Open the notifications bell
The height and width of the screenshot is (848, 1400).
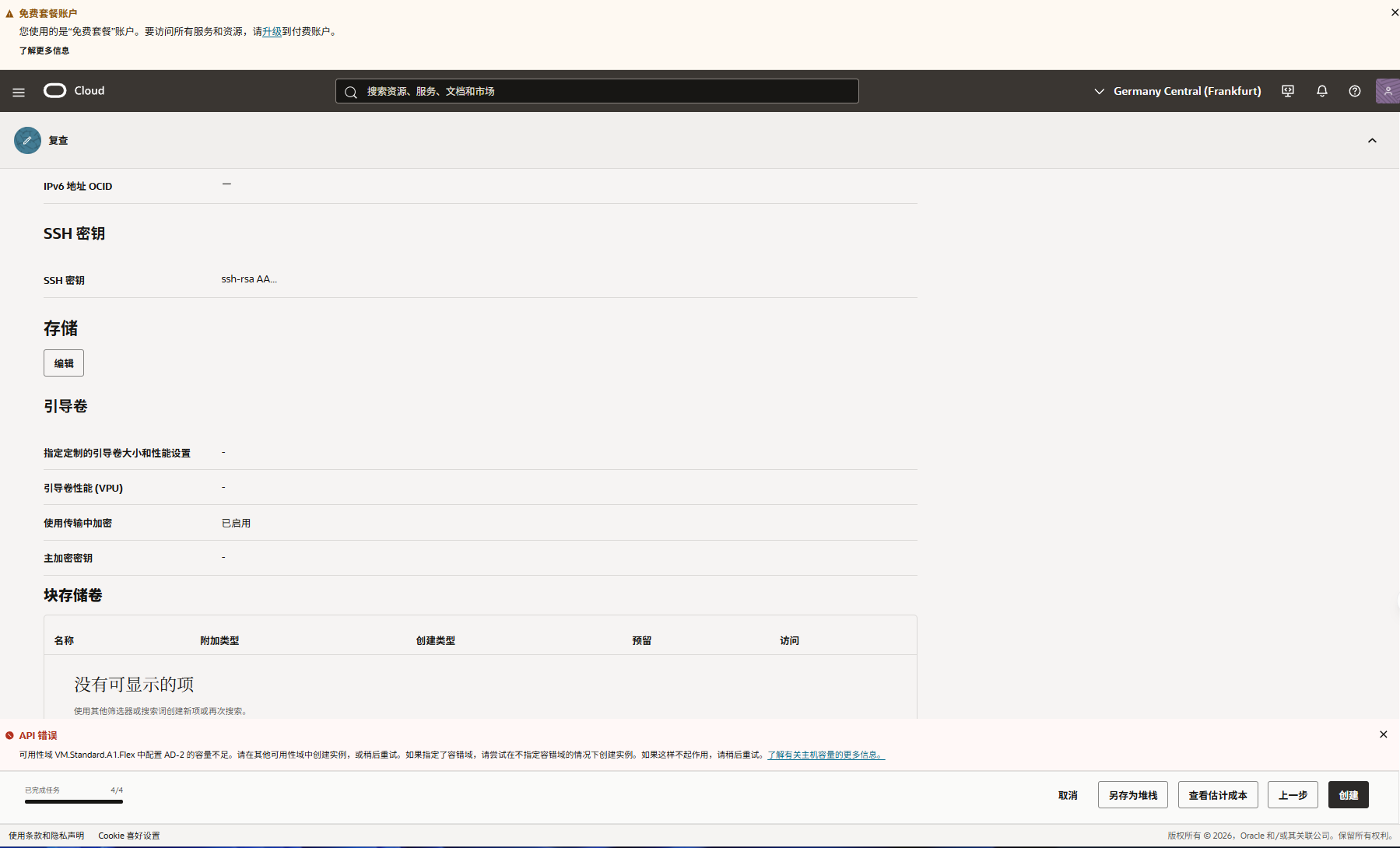coord(1321,91)
